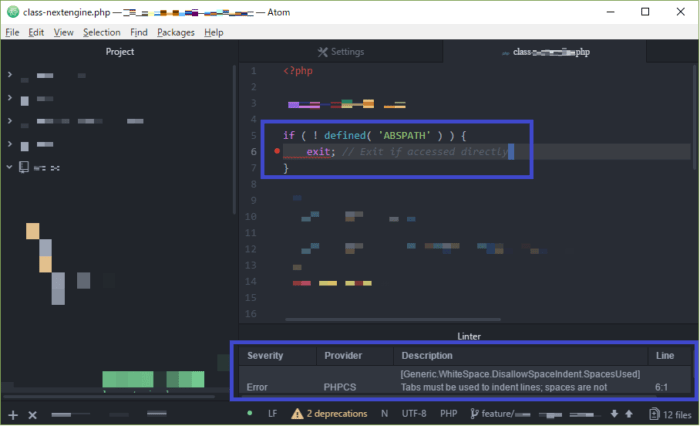Screen dimensions: 700x426
Task: Open the Packages menu
Action: point(176,32)
